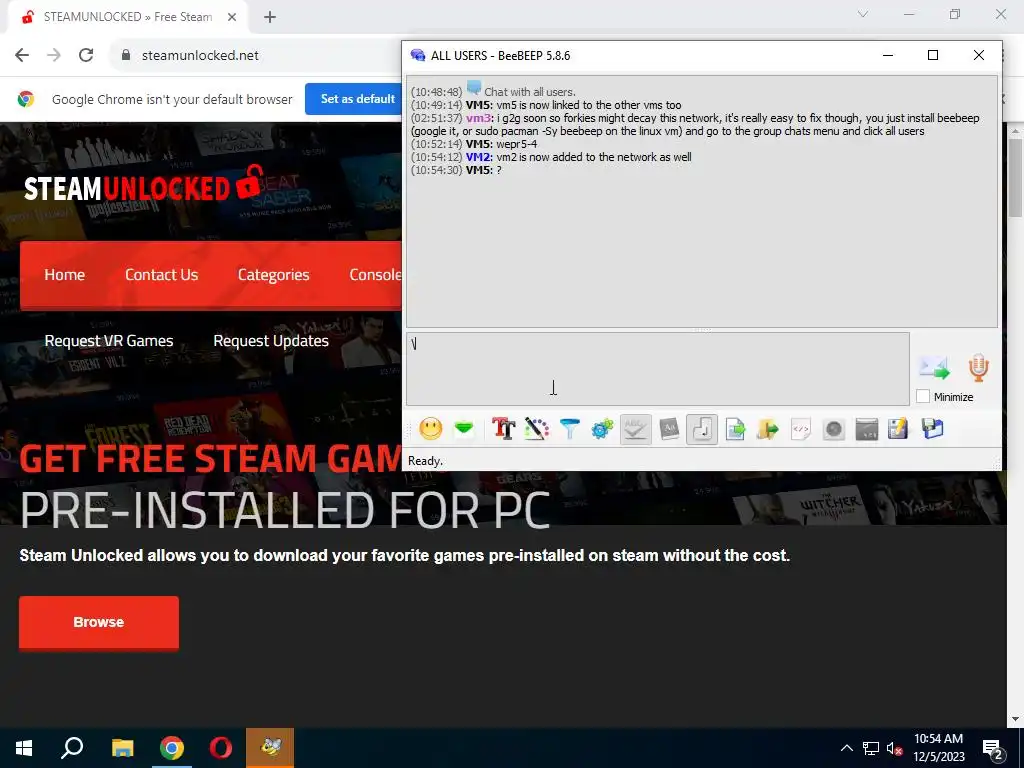Expand Chrome tab search chevron
This screenshot has height=768, width=1024.
[863, 14]
